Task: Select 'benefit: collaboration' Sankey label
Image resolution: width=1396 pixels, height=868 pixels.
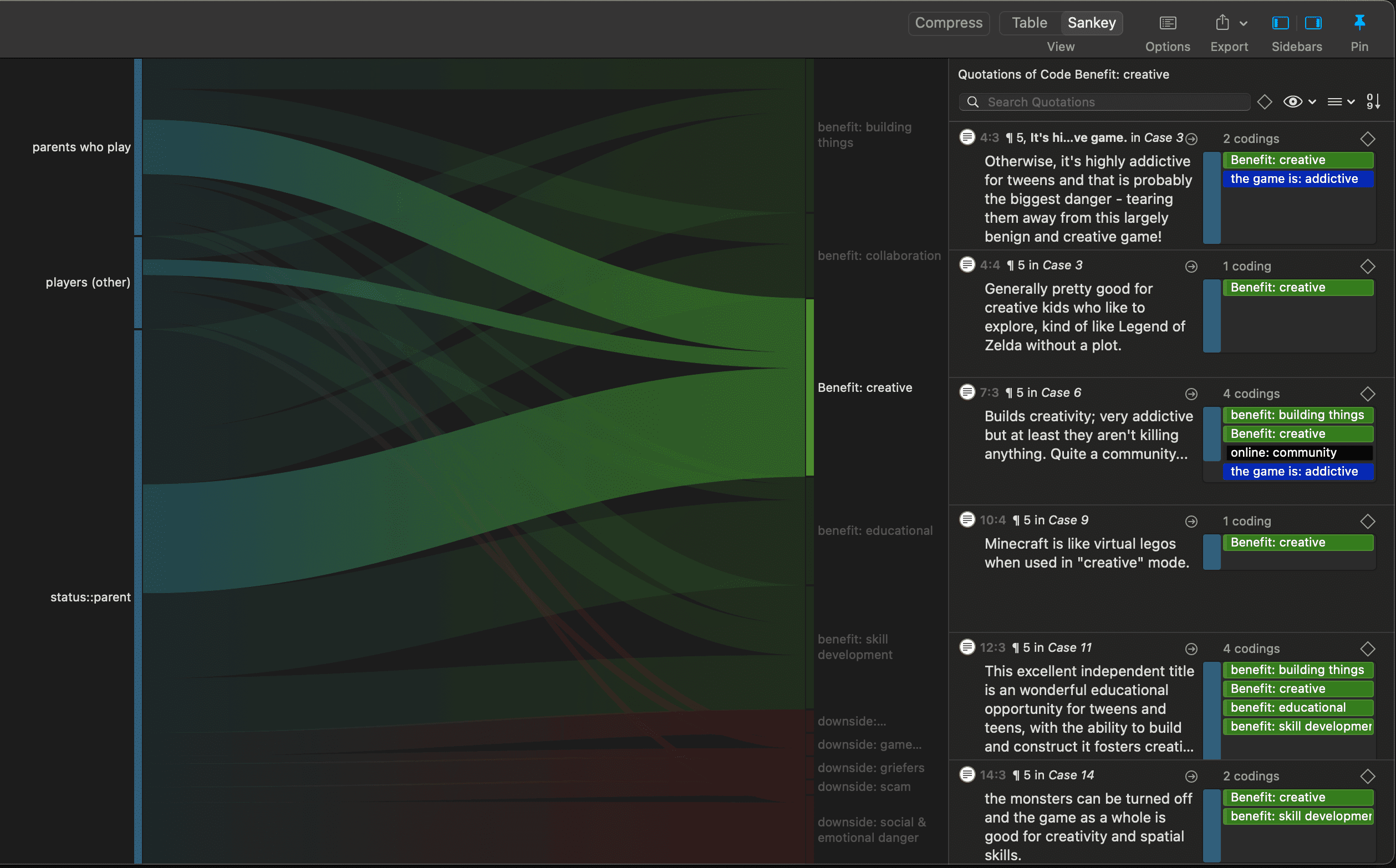Action: pos(879,256)
